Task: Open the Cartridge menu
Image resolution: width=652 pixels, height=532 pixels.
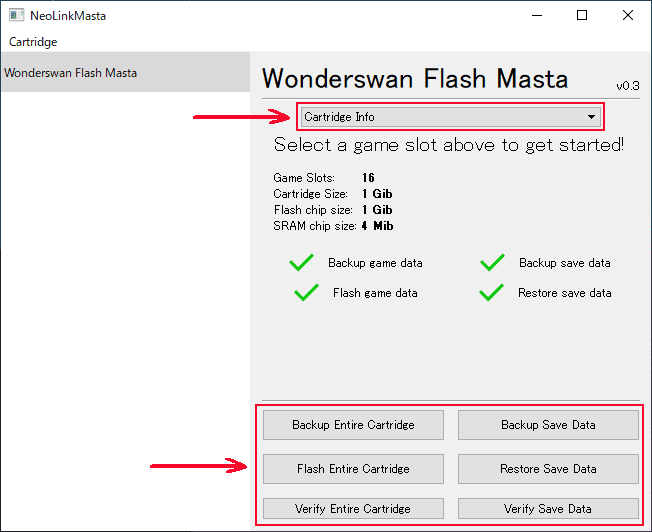Action: (x=33, y=42)
